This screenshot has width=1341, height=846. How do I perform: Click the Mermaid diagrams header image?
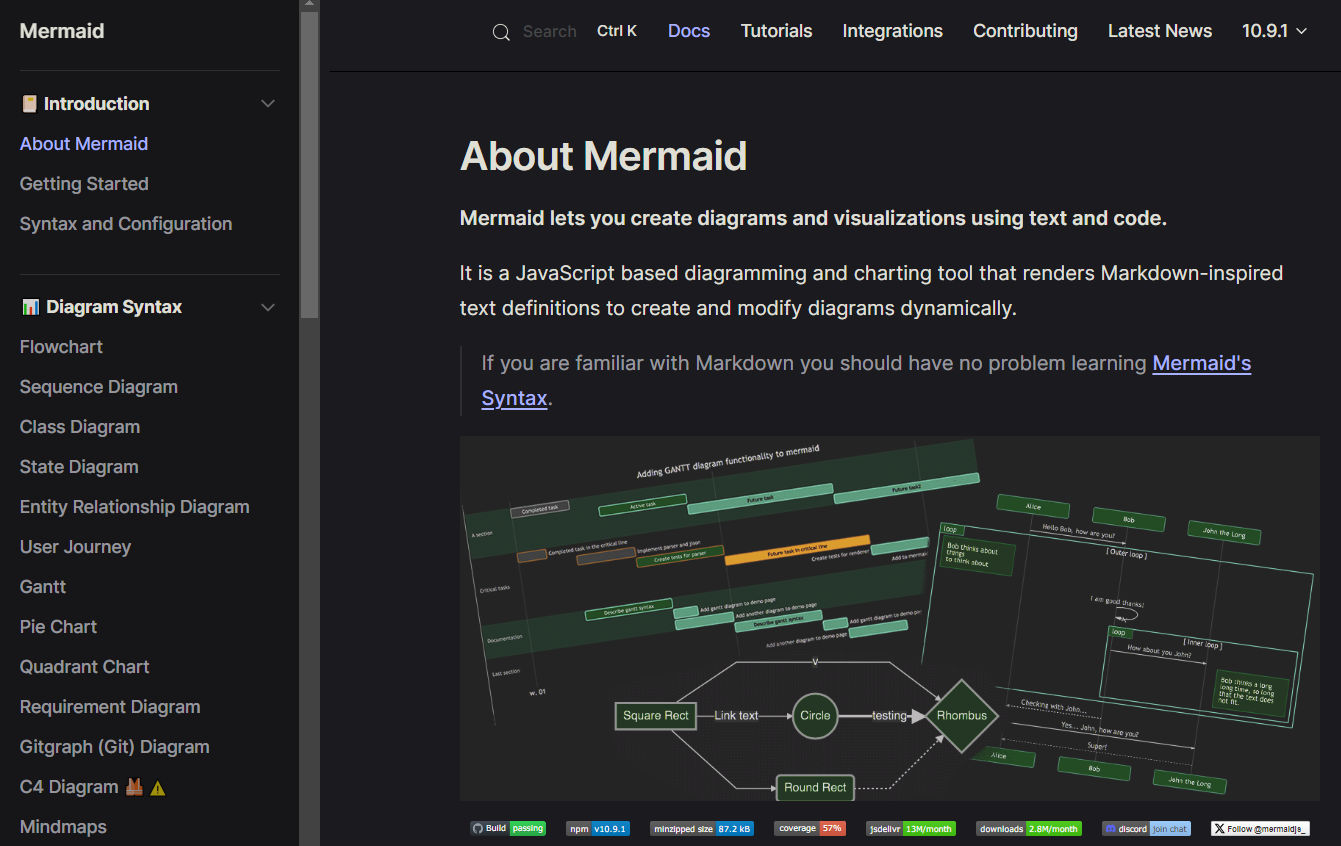click(890, 618)
